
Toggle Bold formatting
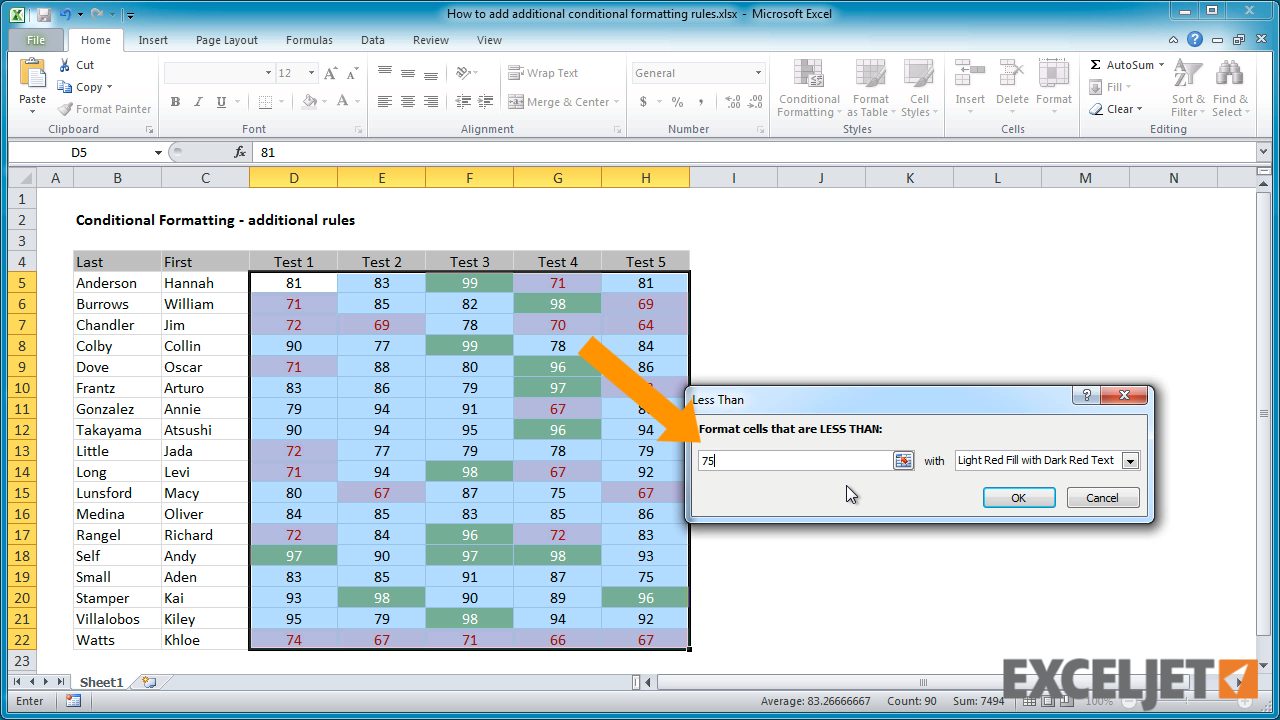(x=175, y=102)
